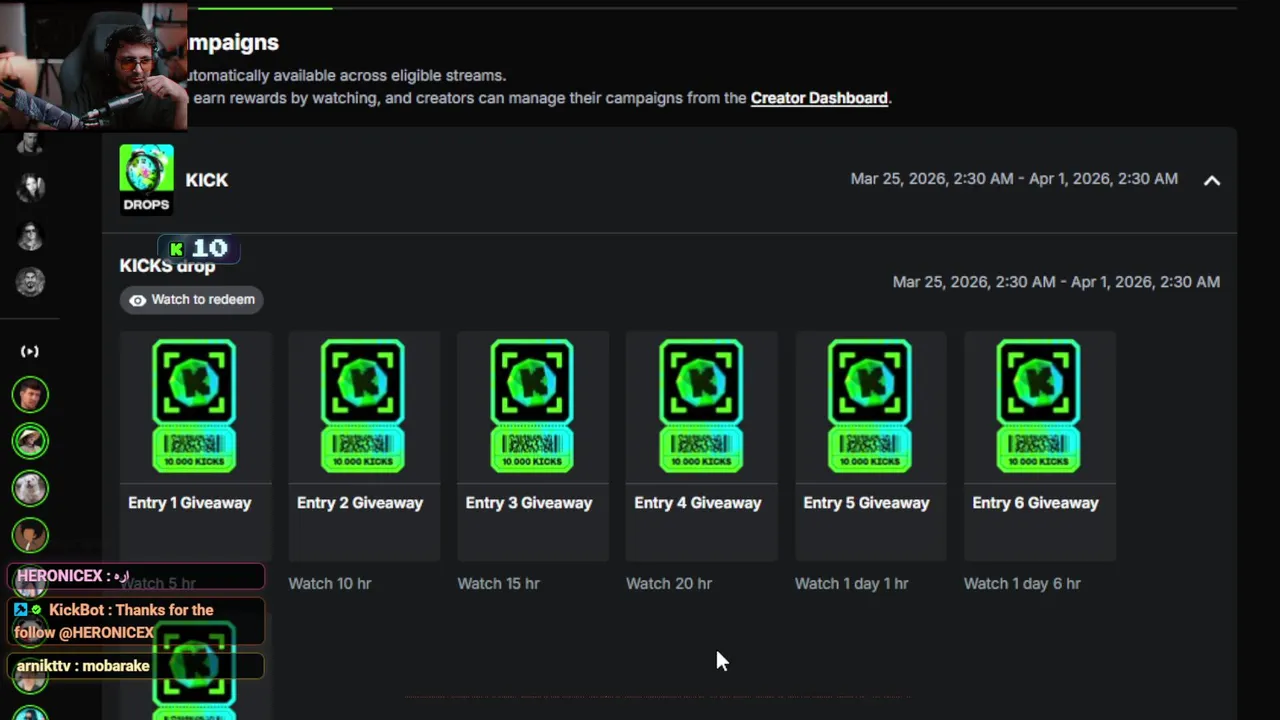Click the Watch 1 day 6 hr text

(1022, 583)
